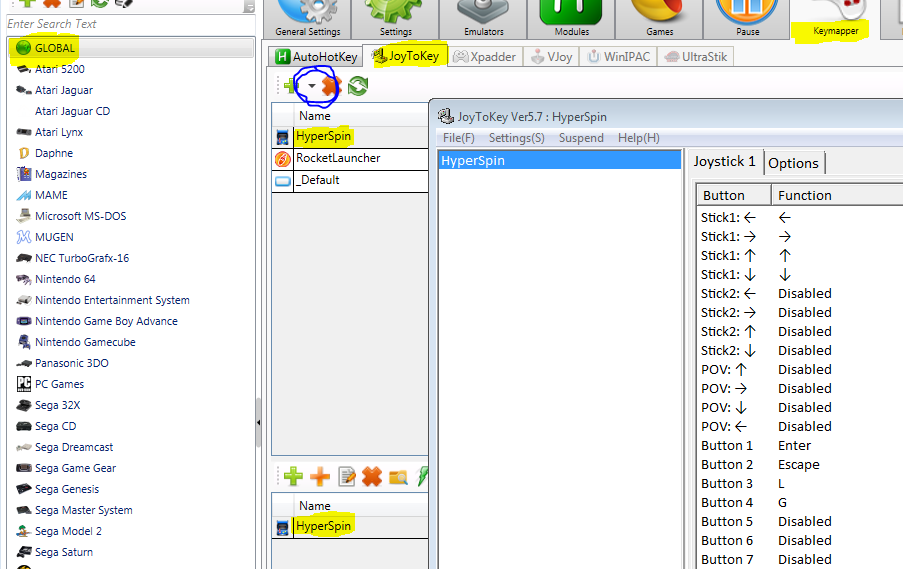The width and height of the screenshot is (903, 569).
Task: Select the Button 2 Escape row
Action: pyautogui.click(x=800, y=465)
